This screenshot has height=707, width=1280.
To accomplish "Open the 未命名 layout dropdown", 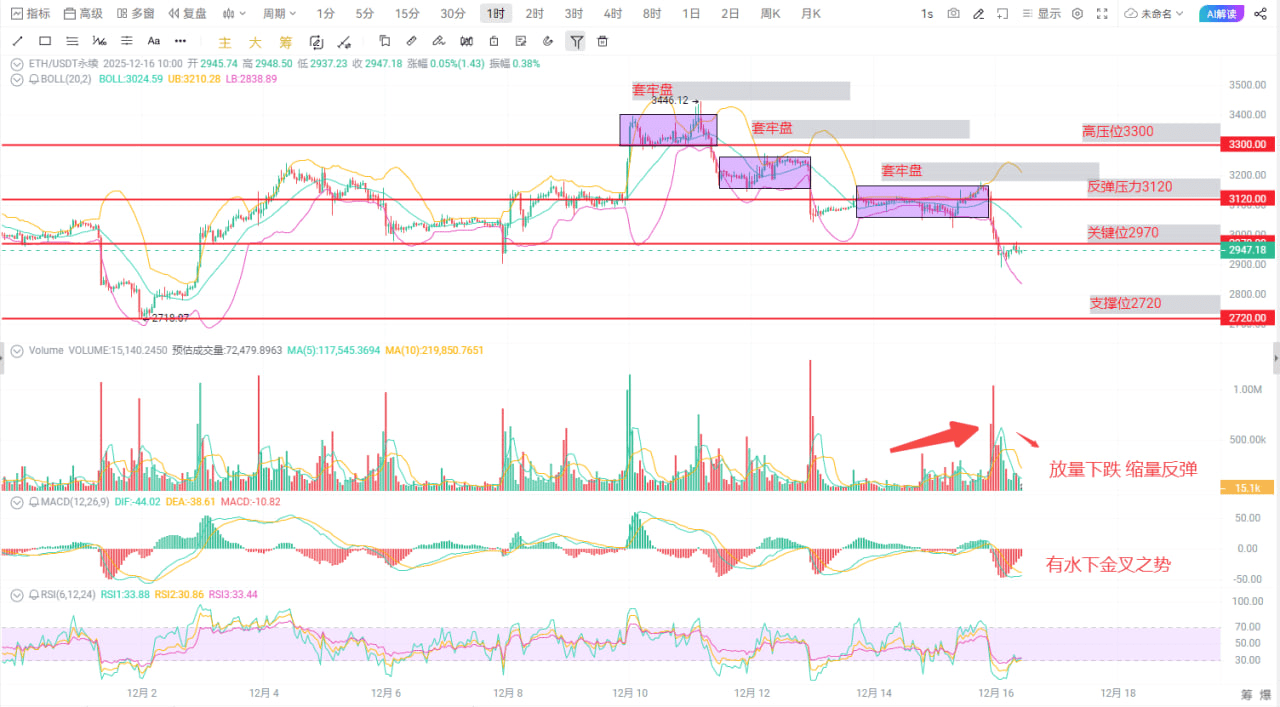I will pos(1160,13).
